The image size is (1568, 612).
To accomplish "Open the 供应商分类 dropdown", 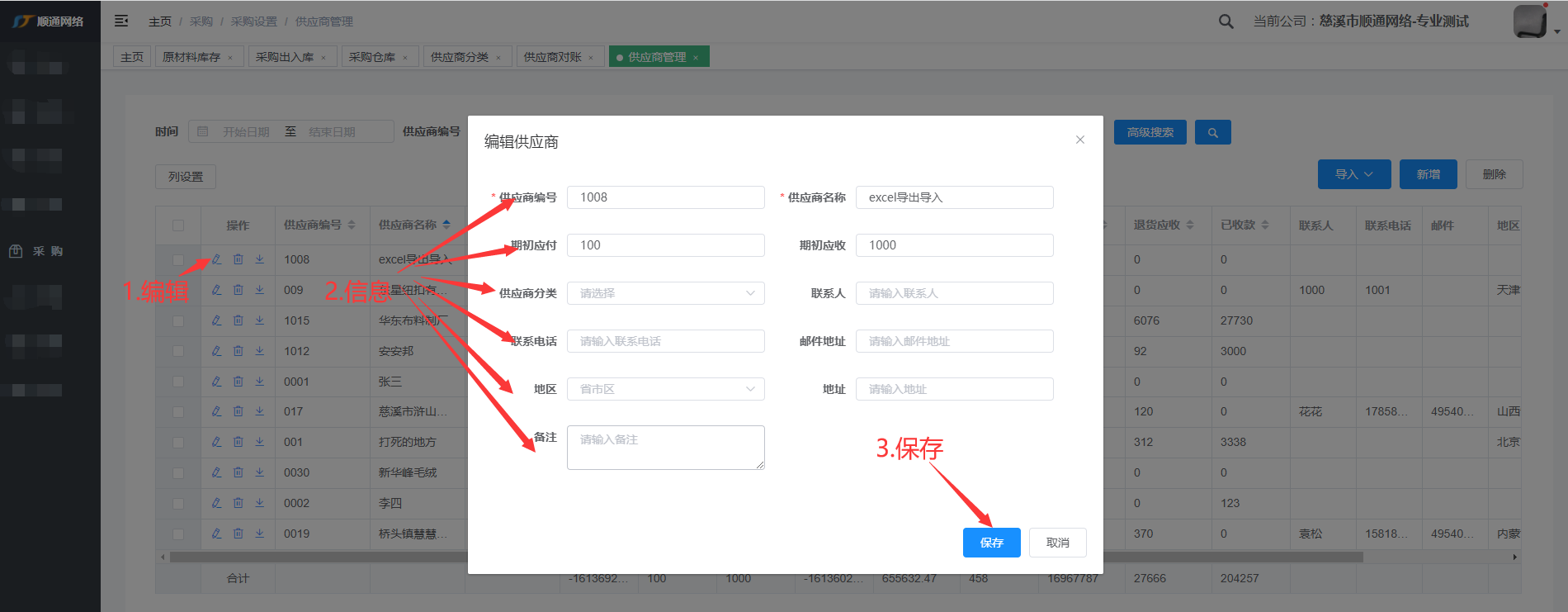I will pos(665,293).
